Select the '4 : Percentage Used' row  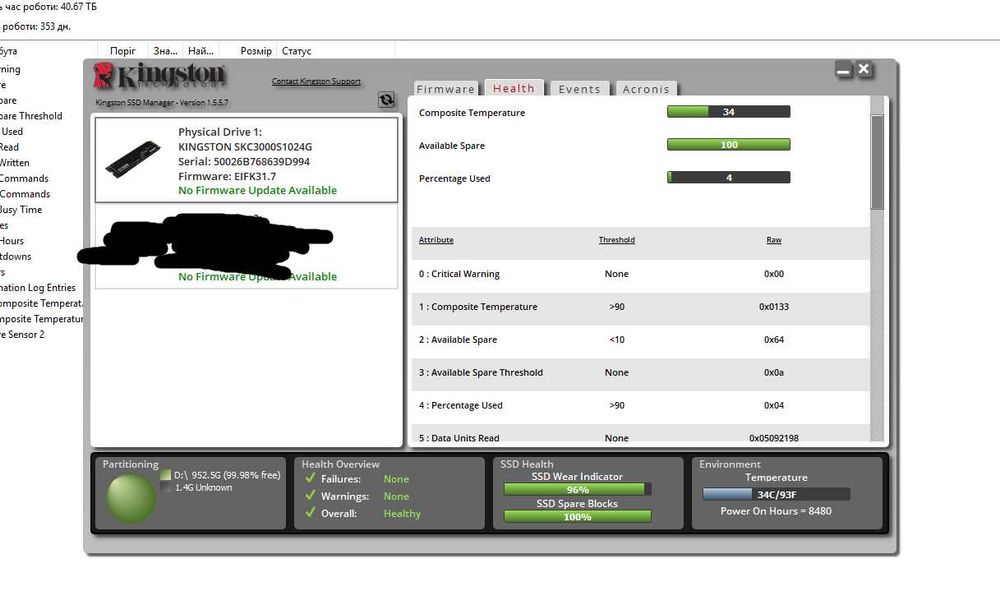click(641, 406)
